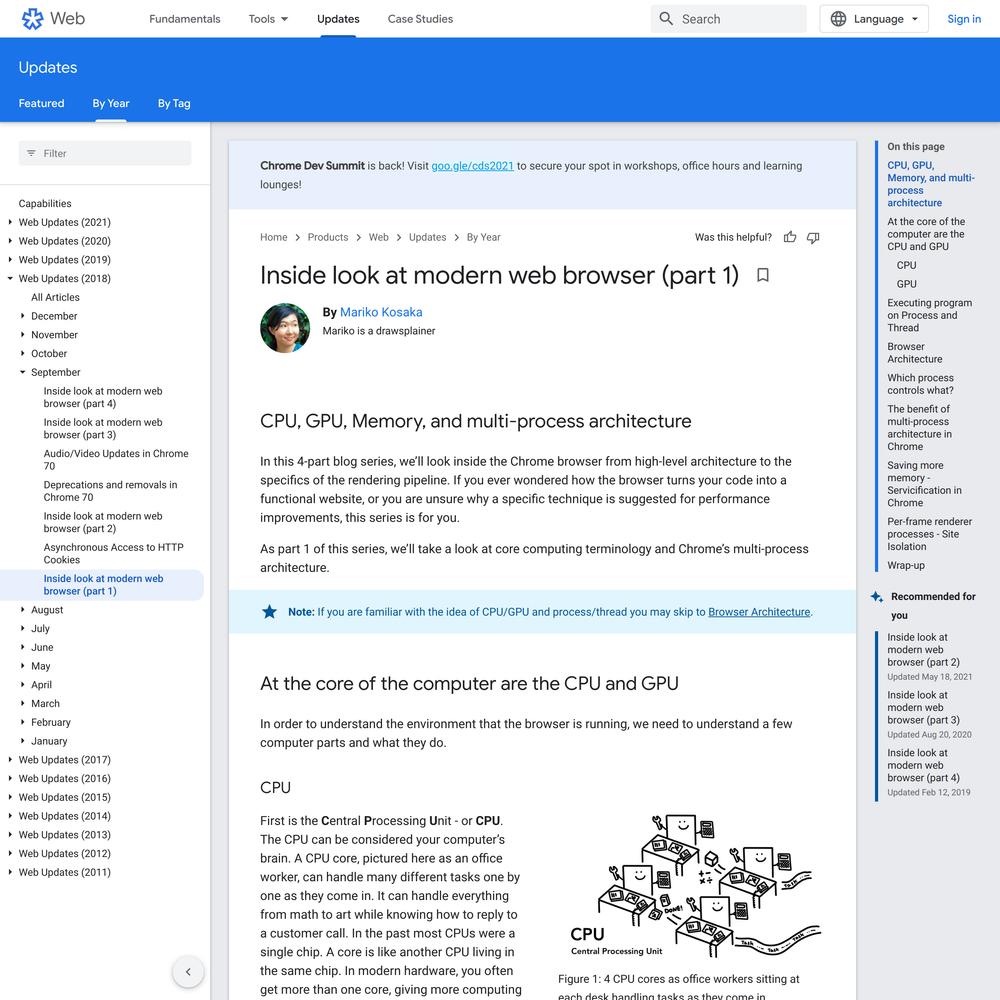This screenshot has height=1000, width=1000.
Task: Open Asynchronous Access to HTTP Cookies
Action: pyautogui.click(x=114, y=554)
